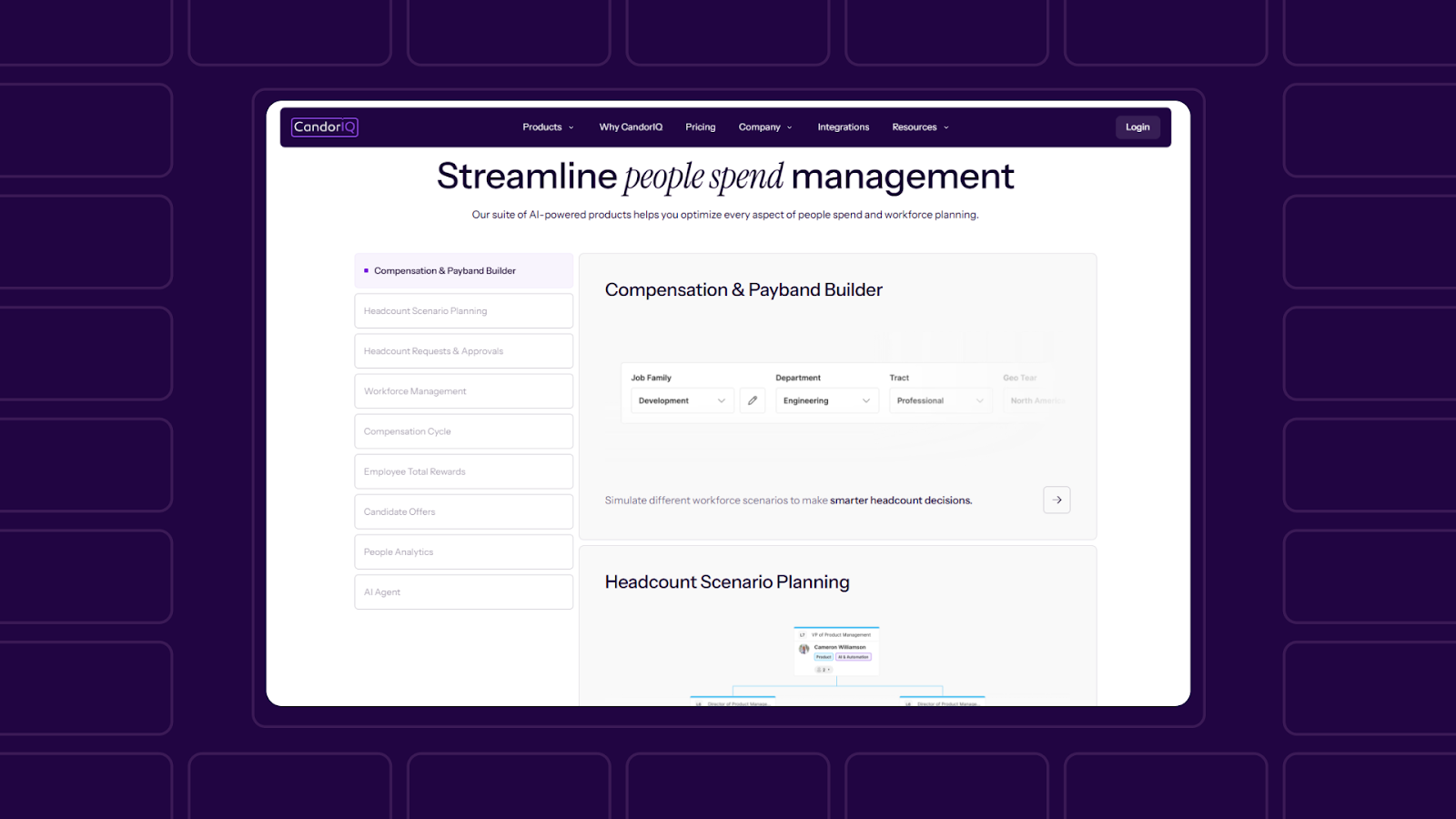Open the Tract Professional dropdown
The image size is (1456, 819).
click(939, 400)
